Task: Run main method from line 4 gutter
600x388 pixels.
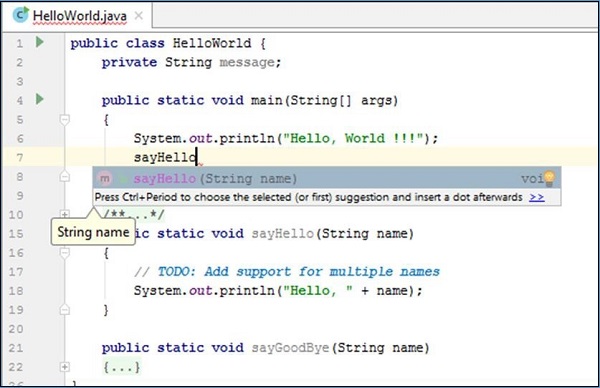Action: tap(40, 99)
